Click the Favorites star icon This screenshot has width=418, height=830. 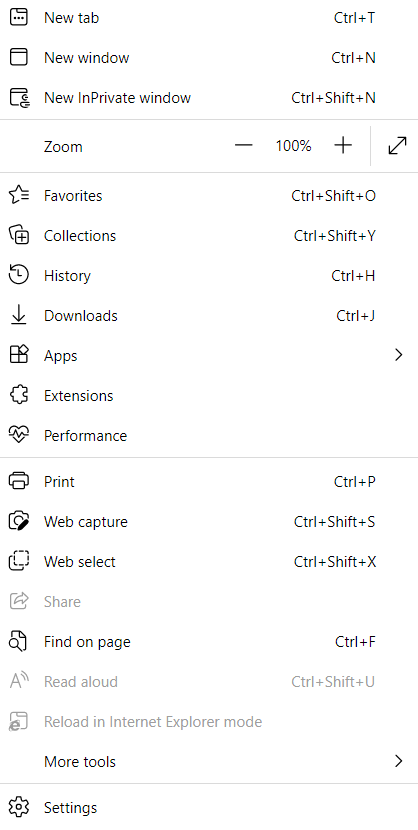[x=19, y=195]
